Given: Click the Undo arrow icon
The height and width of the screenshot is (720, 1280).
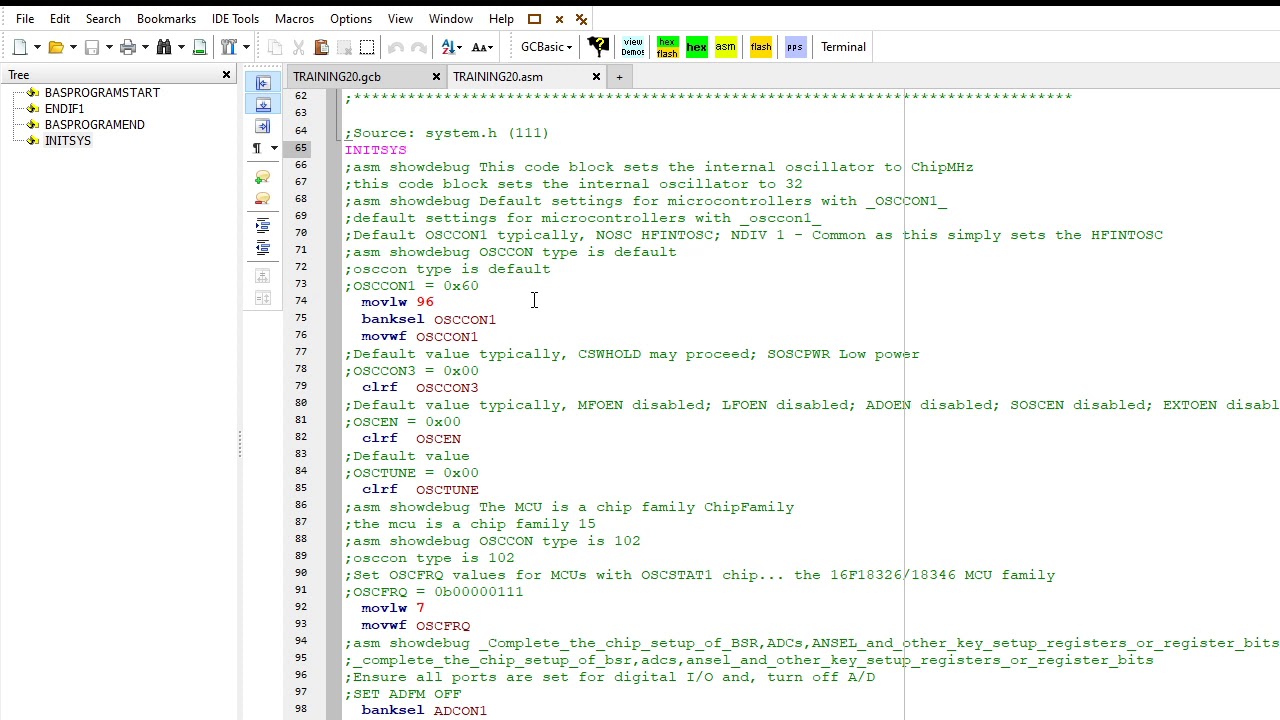Looking at the screenshot, I should pyautogui.click(x=396, y=47).
